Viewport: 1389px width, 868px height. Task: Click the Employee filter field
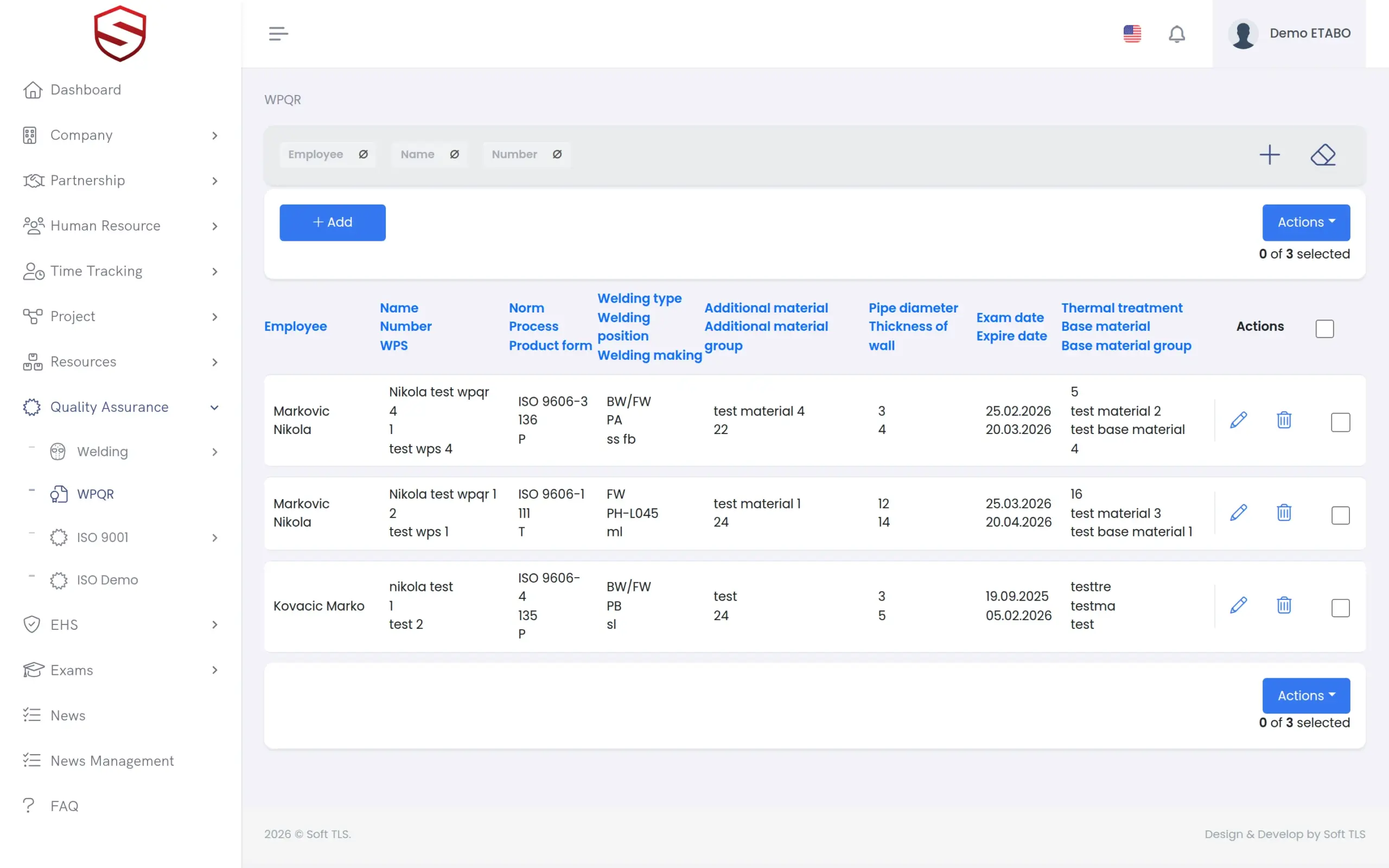328,155
